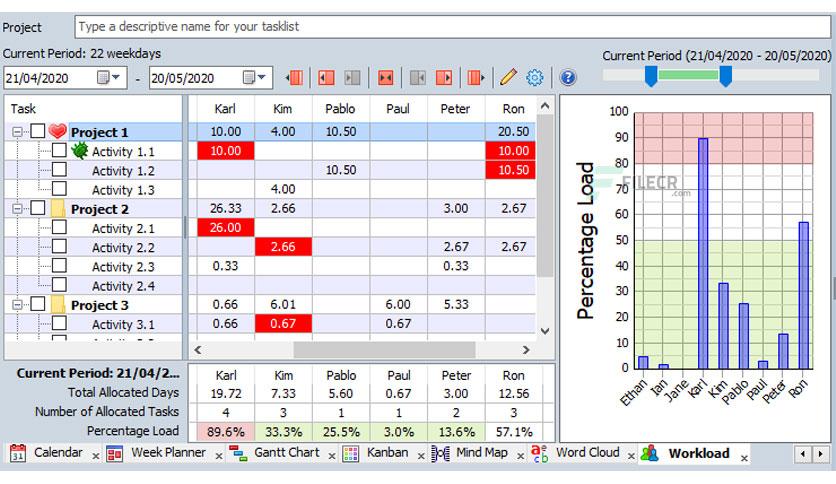Click grid vertical scrollbar up arrow
836x484 pixels.
[545, 106]
